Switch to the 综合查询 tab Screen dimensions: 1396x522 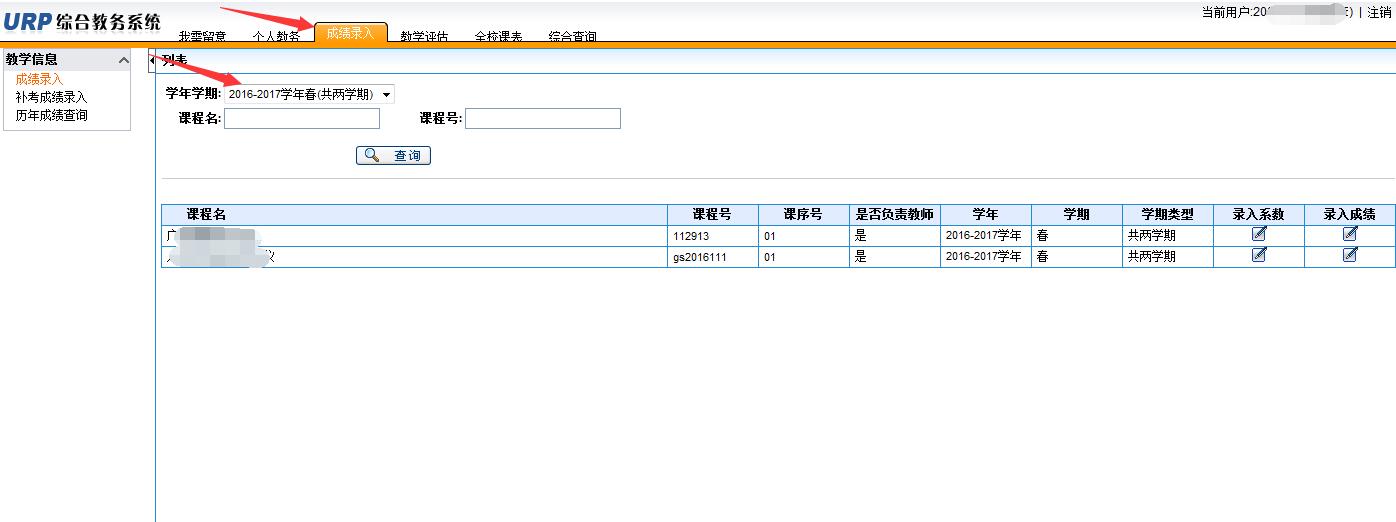click(572, 36)
